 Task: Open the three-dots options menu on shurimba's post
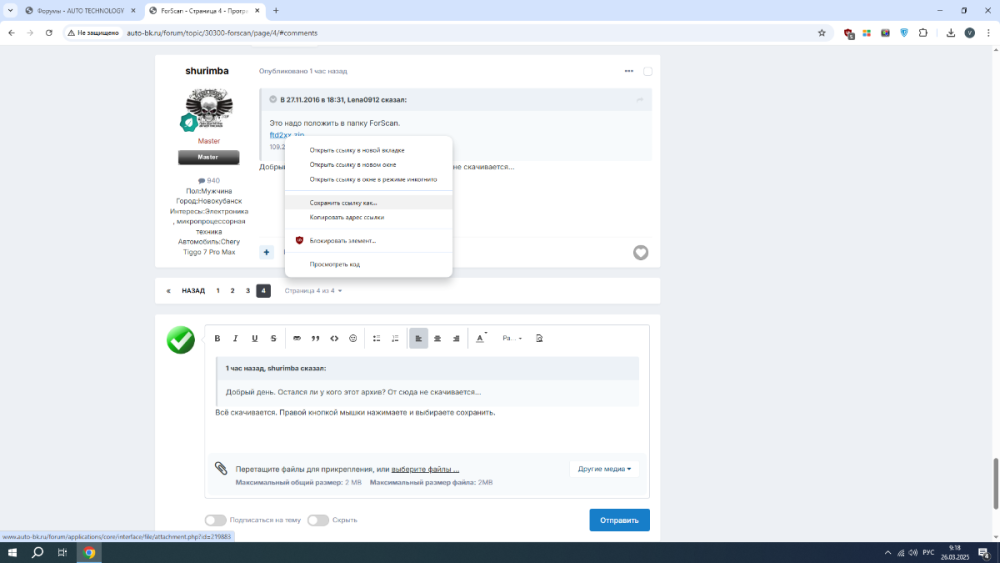629,71
